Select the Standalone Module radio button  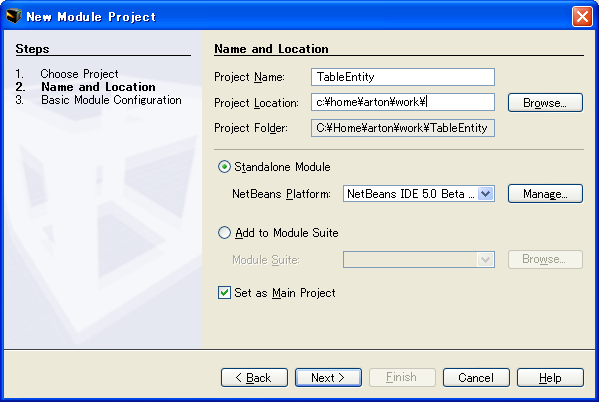[224, 167]
